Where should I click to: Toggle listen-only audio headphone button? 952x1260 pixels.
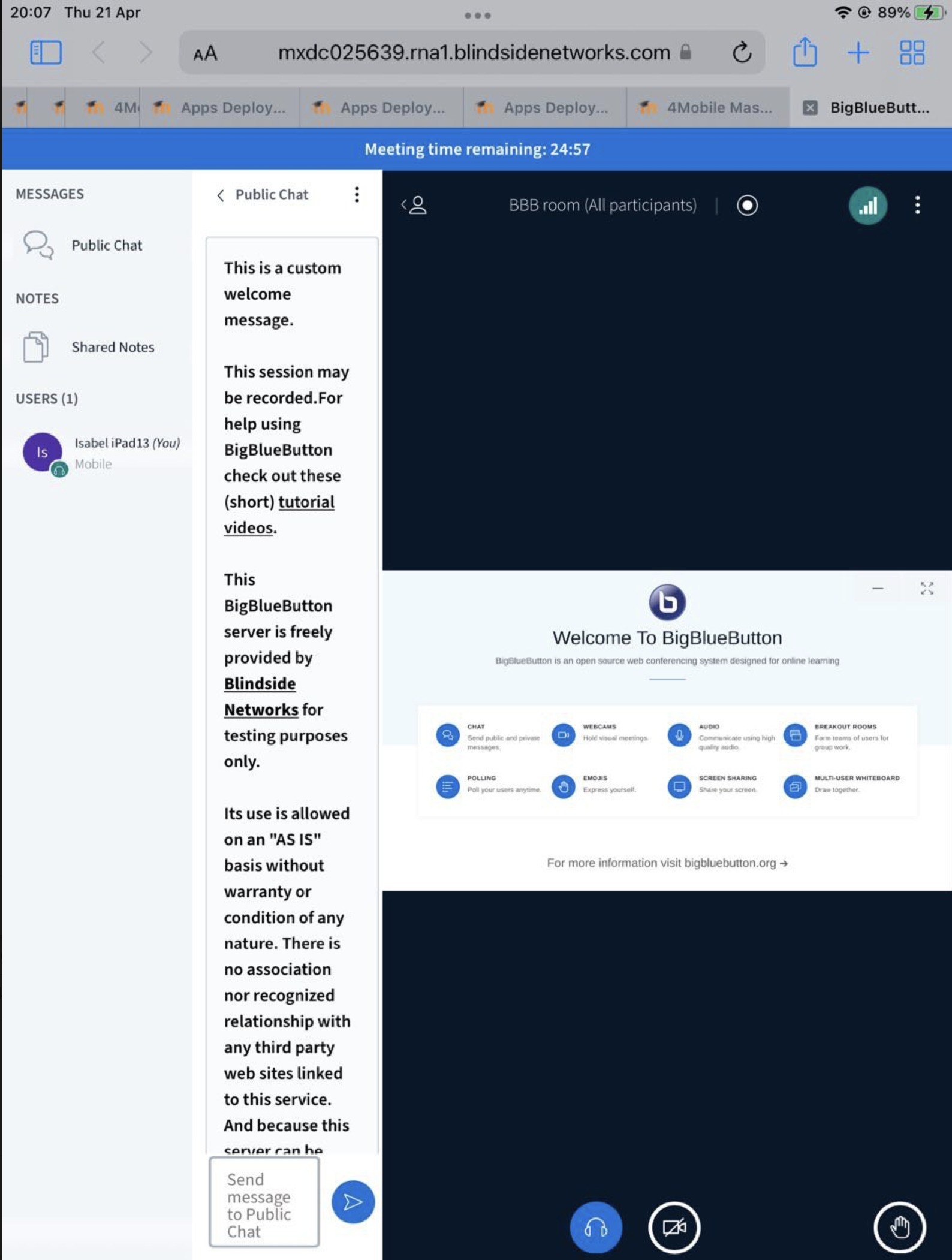pyautogui.click(x=595, y=1228)
